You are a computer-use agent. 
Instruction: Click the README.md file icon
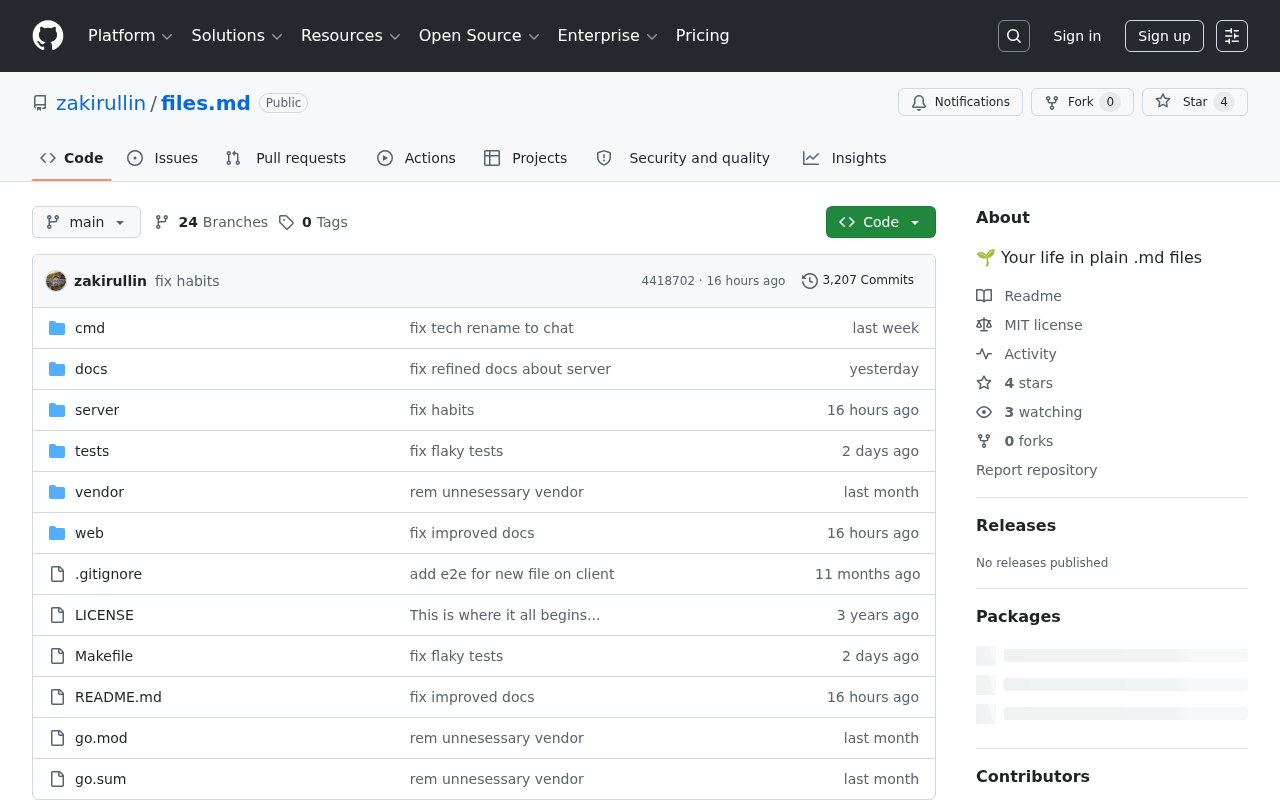point(57,697)
